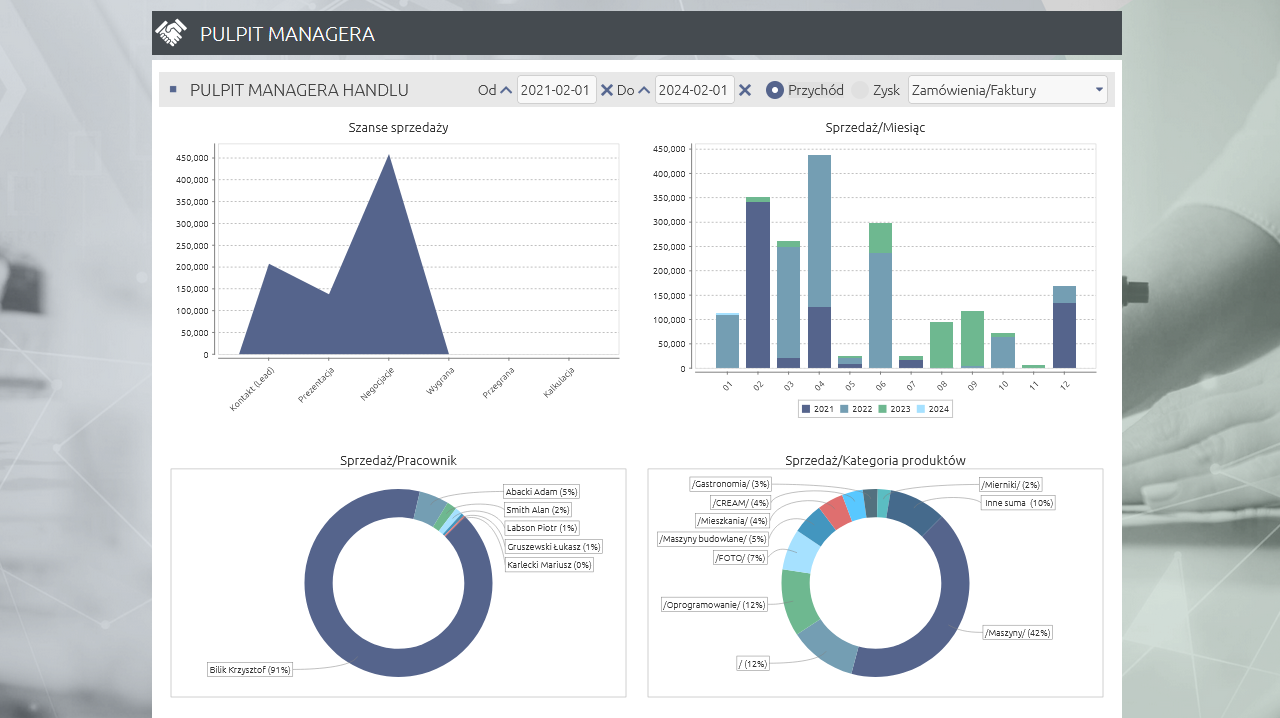The image size is (1280, 718).
Task: Click the Bilik Krzysztof (91%) label
Action: 249,670
